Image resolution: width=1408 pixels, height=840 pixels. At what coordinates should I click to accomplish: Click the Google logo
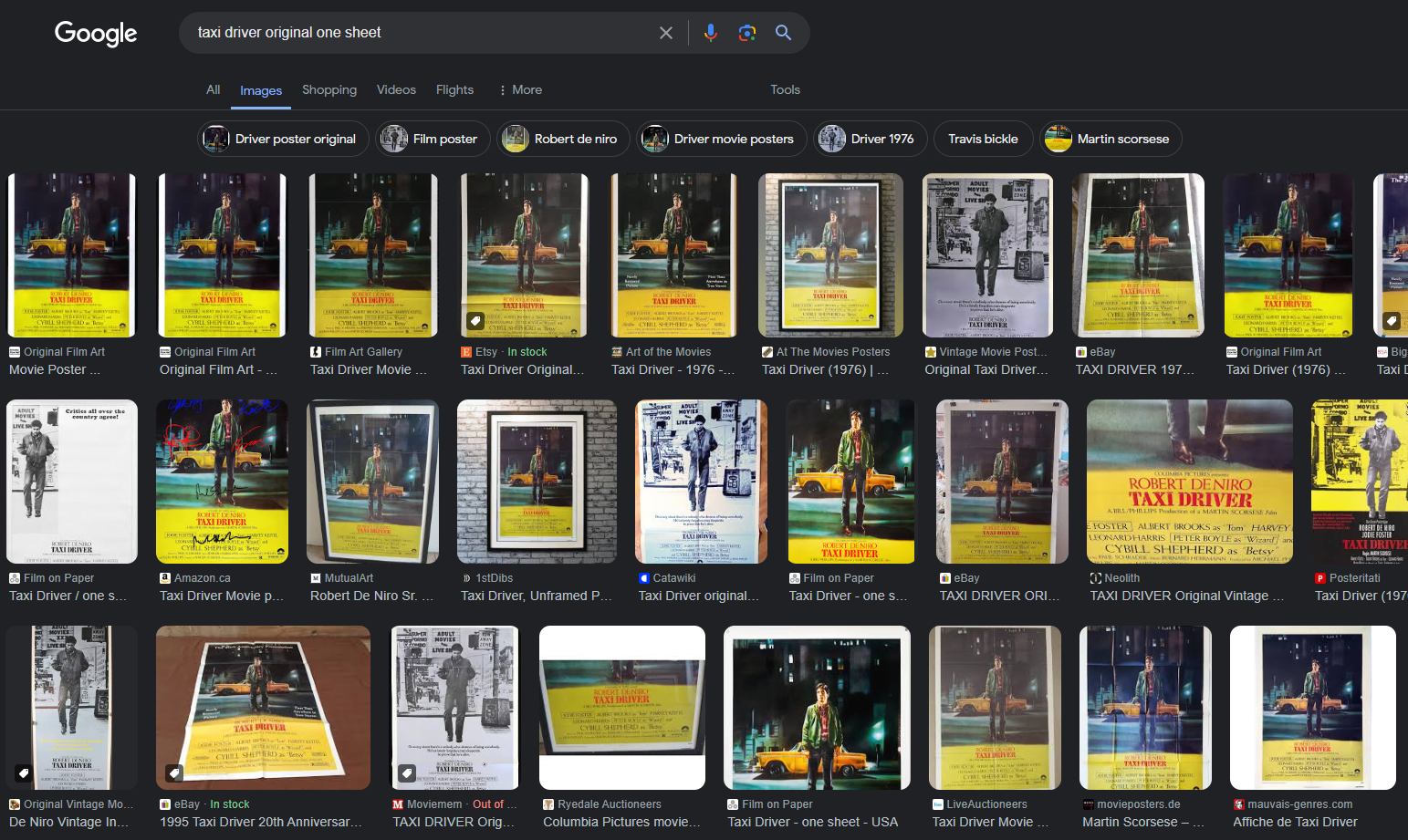click(x=96, y=34)
